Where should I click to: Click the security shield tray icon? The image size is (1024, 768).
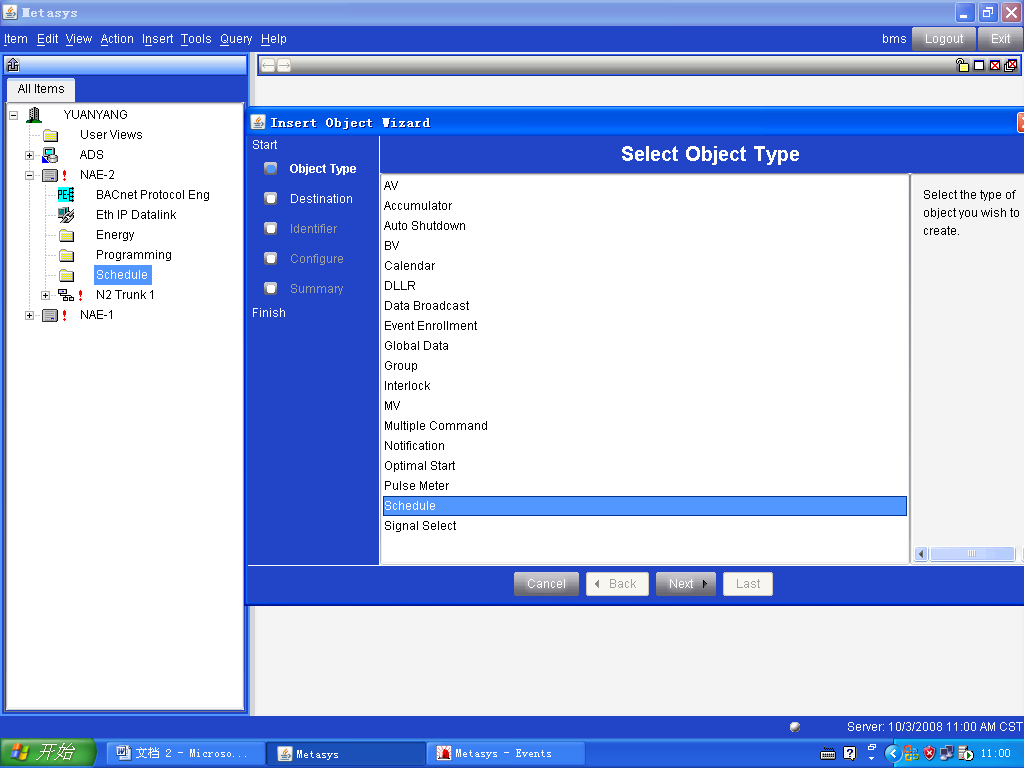pyautogui.click(x=929, y=753)
